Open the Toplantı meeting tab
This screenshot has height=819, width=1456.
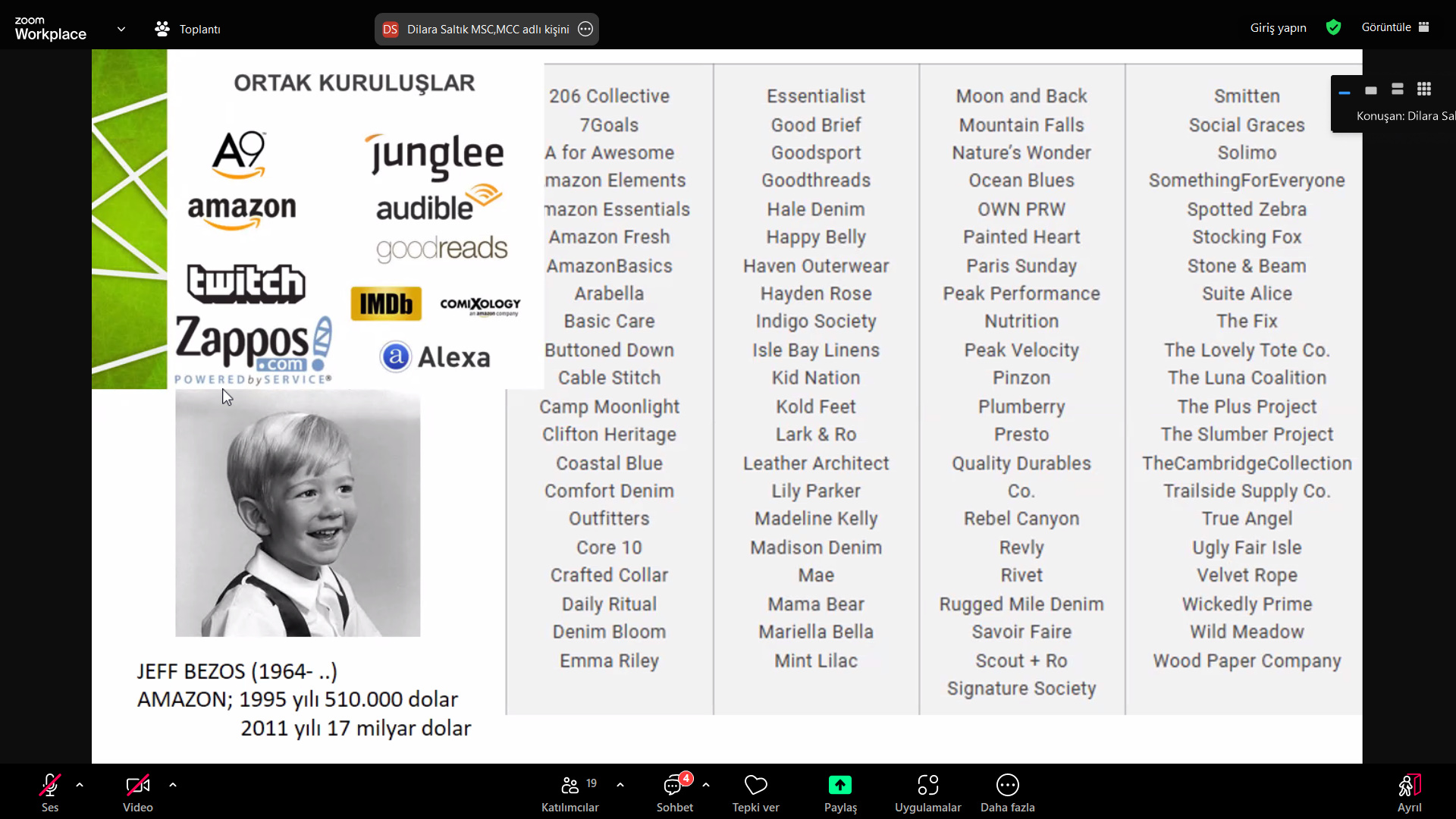tap(188, 29)
